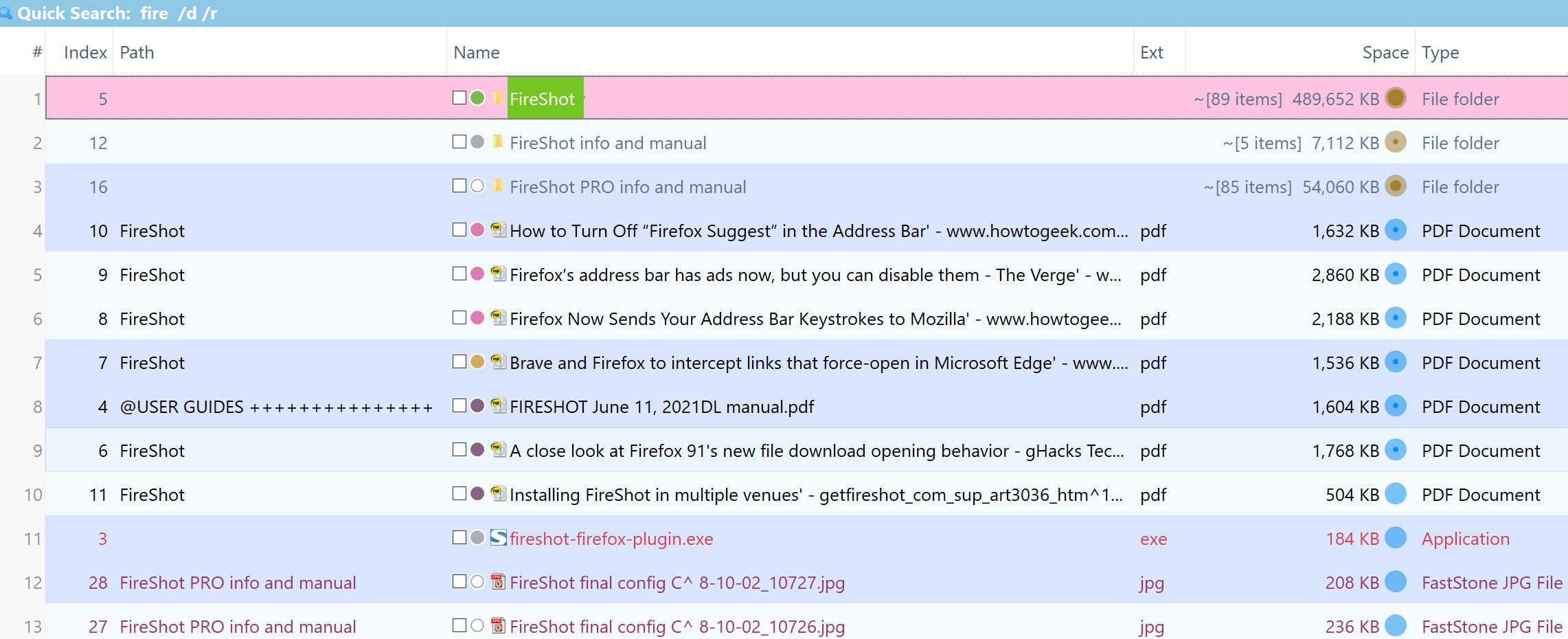Image resolution: width=1568 pixels, height=639 pixels.
Task: Click the '@USER GUIDES' path cell
Action: click(x=276, y=407)
